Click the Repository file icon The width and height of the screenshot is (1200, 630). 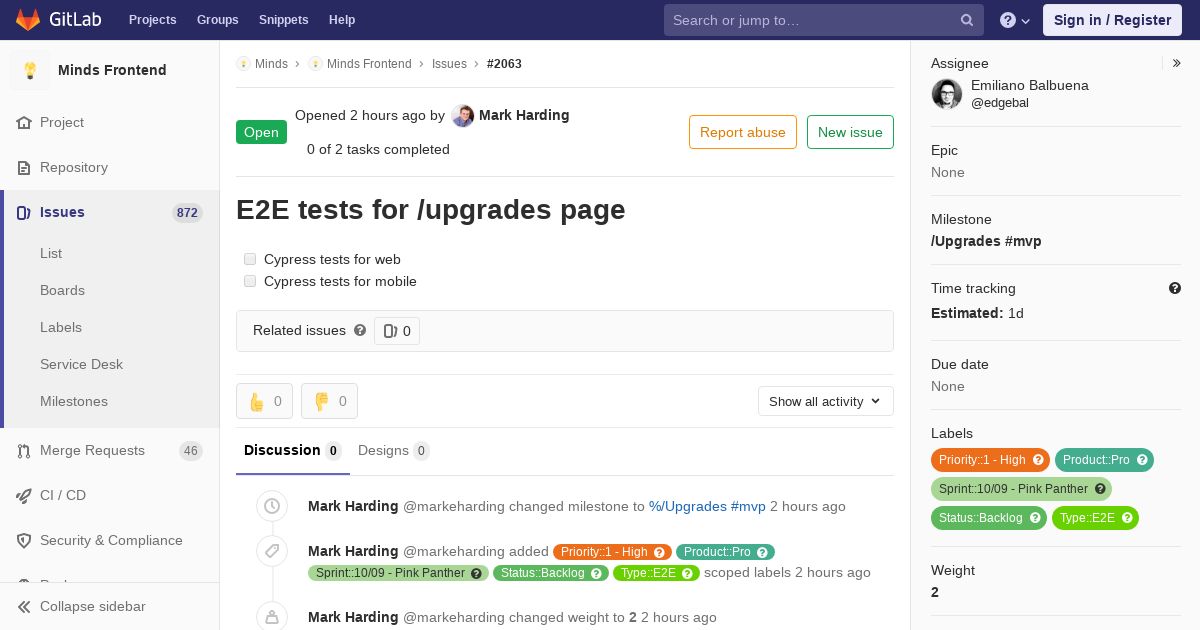tap(25, 167)
